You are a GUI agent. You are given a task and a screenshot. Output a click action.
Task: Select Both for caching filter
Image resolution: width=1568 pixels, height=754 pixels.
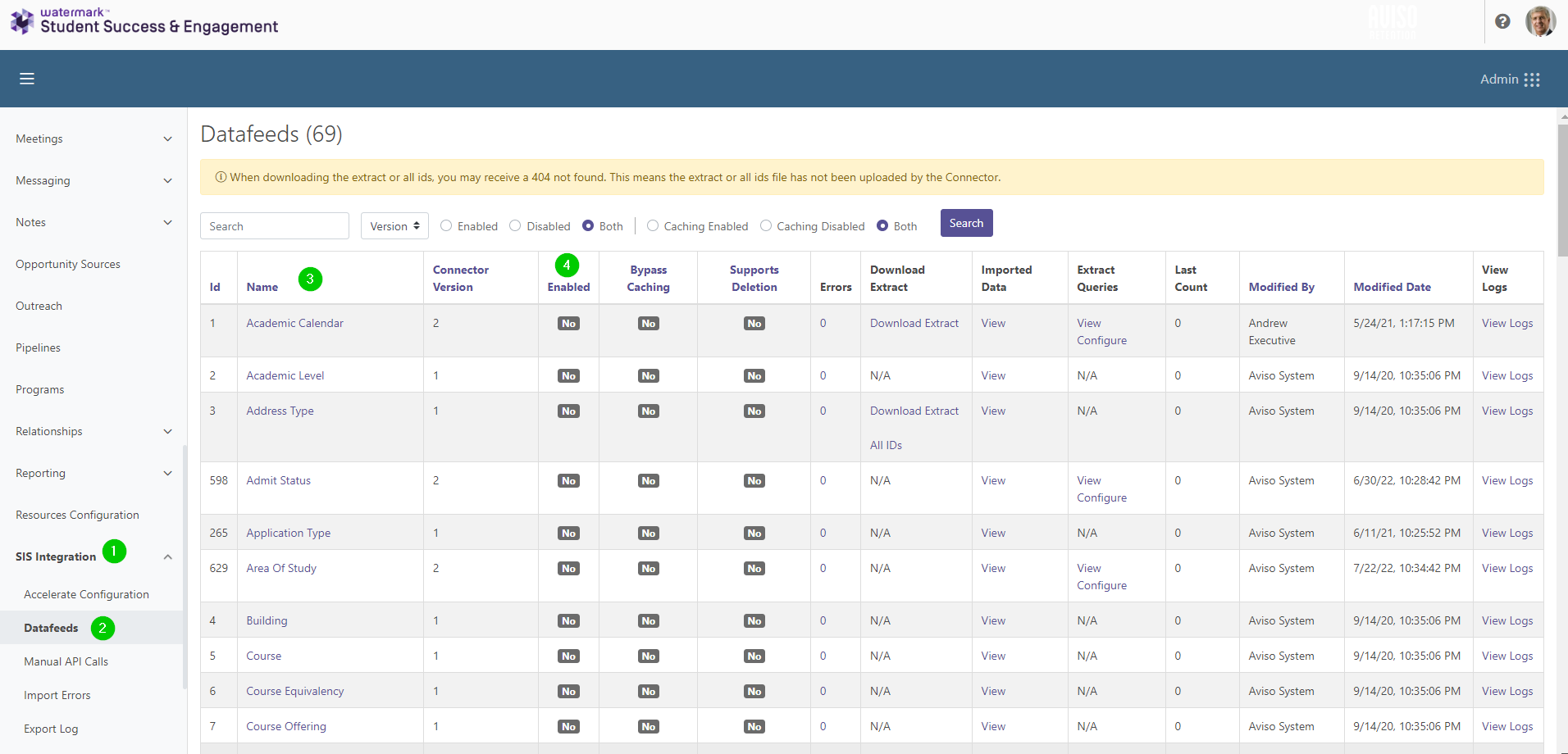882,225
